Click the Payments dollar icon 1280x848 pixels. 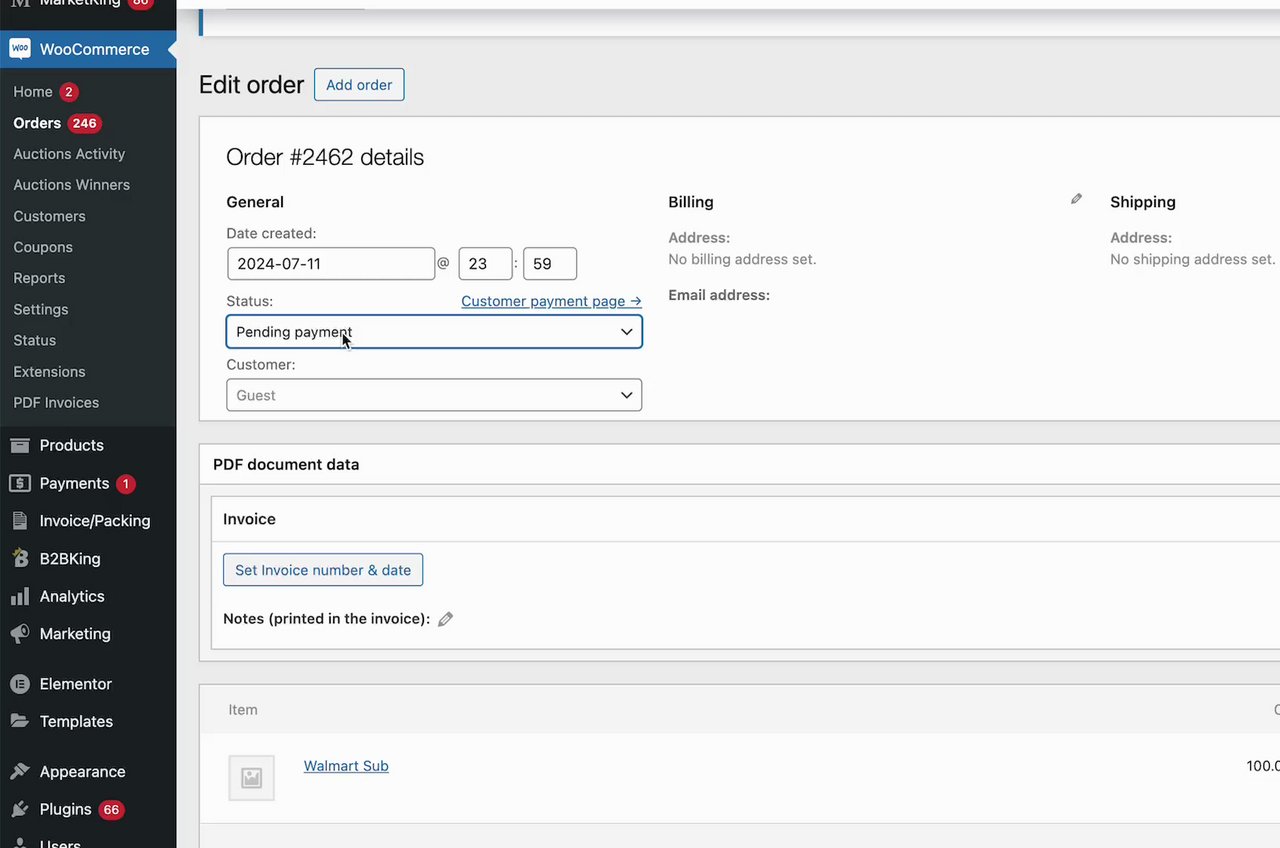click(20, 484)
